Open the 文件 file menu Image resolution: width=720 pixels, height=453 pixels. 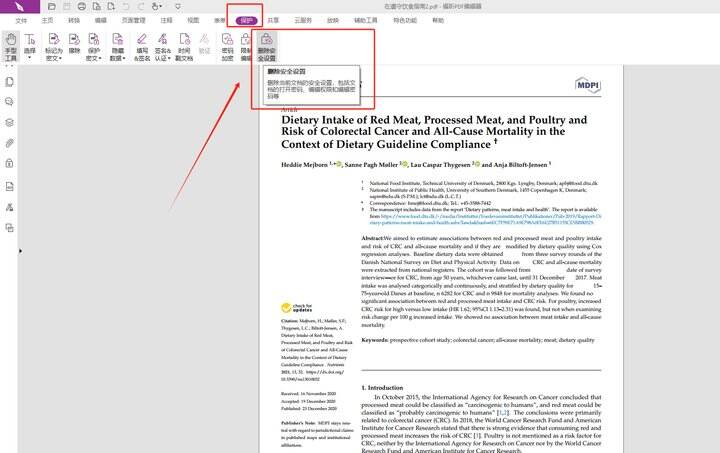21,21
